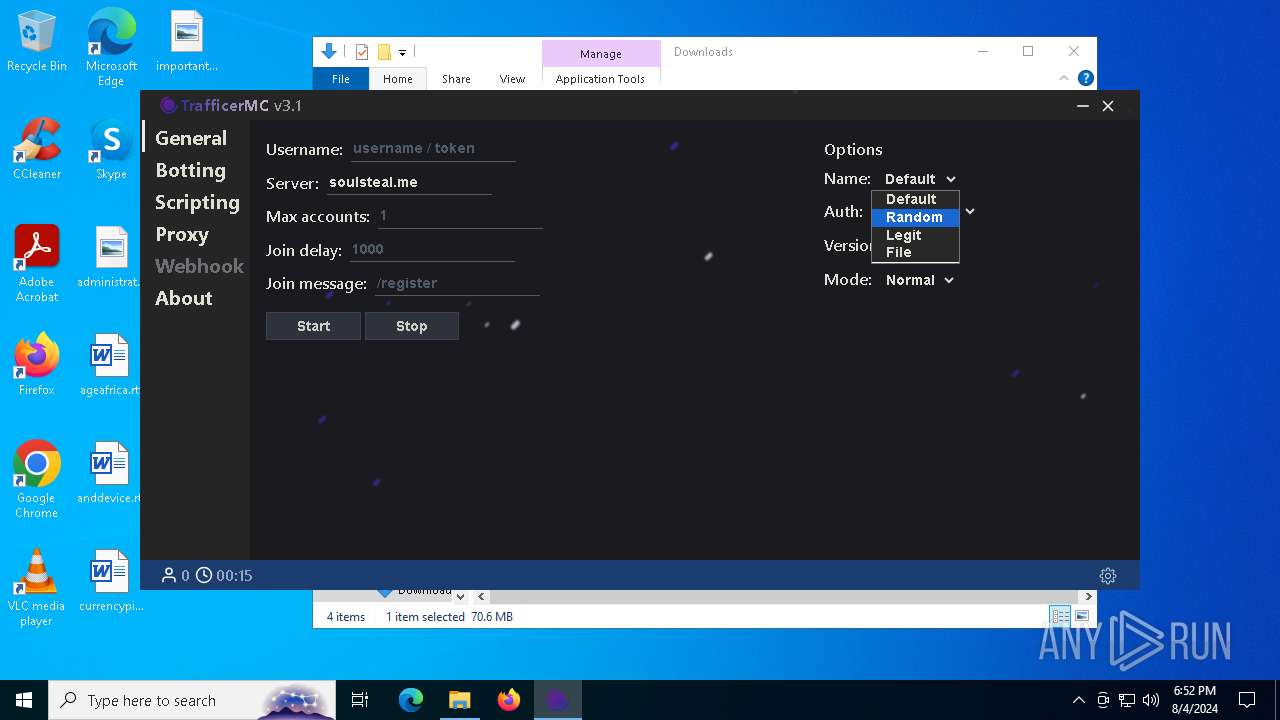The width and height of the screenshot is (1280, 720).
Task: Open the About section
Action: (x=184, y=298)
